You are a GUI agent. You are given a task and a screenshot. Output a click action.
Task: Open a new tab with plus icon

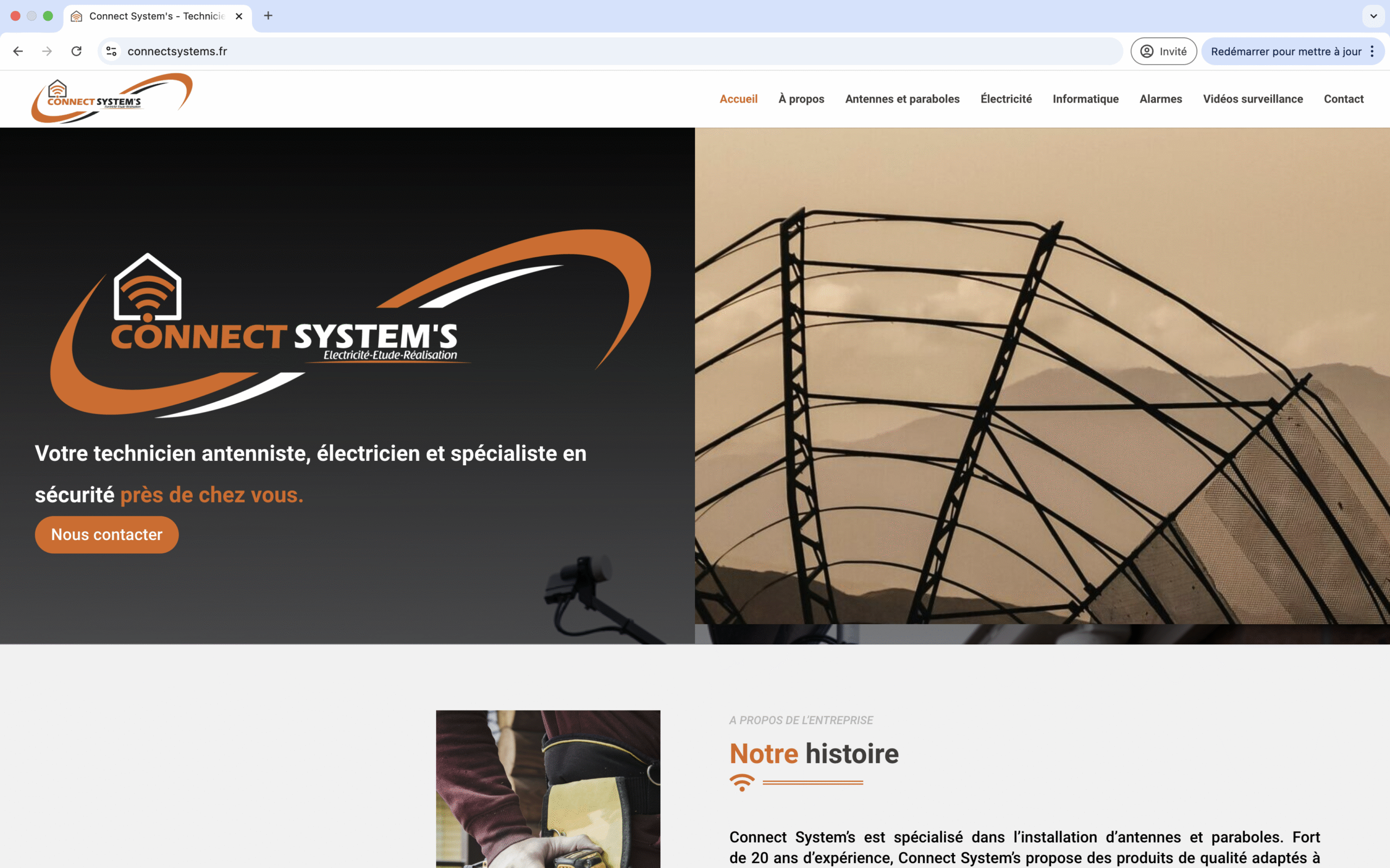pos(268,16)
